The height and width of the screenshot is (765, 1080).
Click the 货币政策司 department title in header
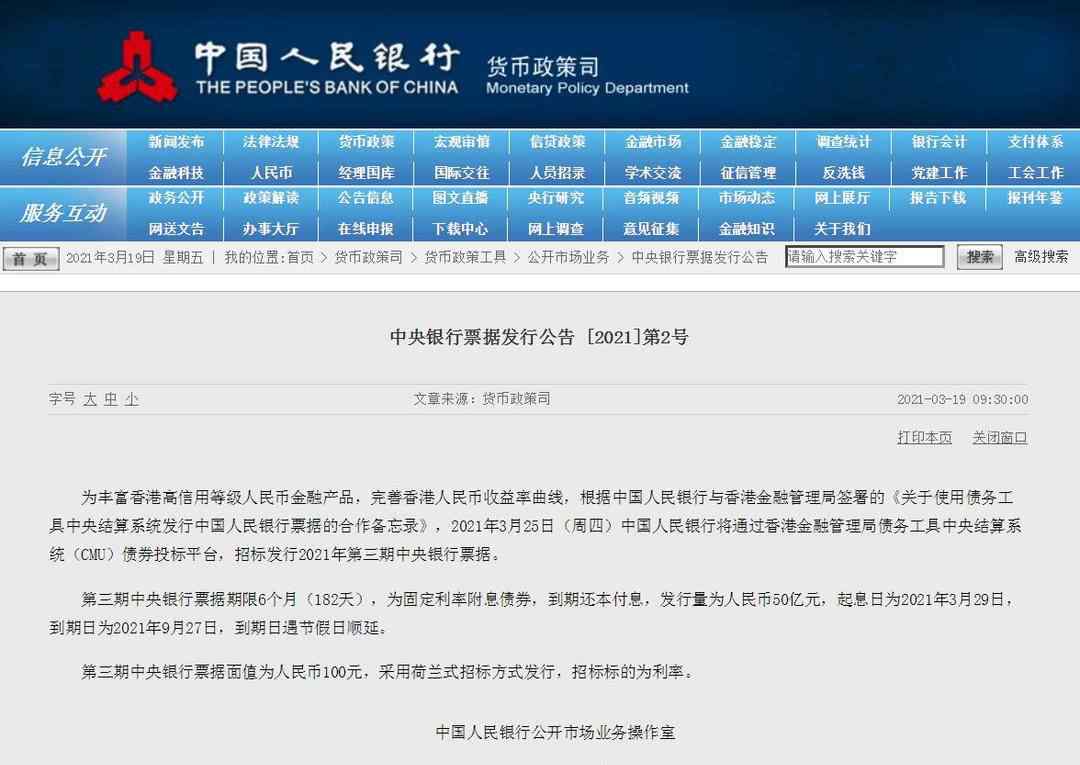(543, 67)
